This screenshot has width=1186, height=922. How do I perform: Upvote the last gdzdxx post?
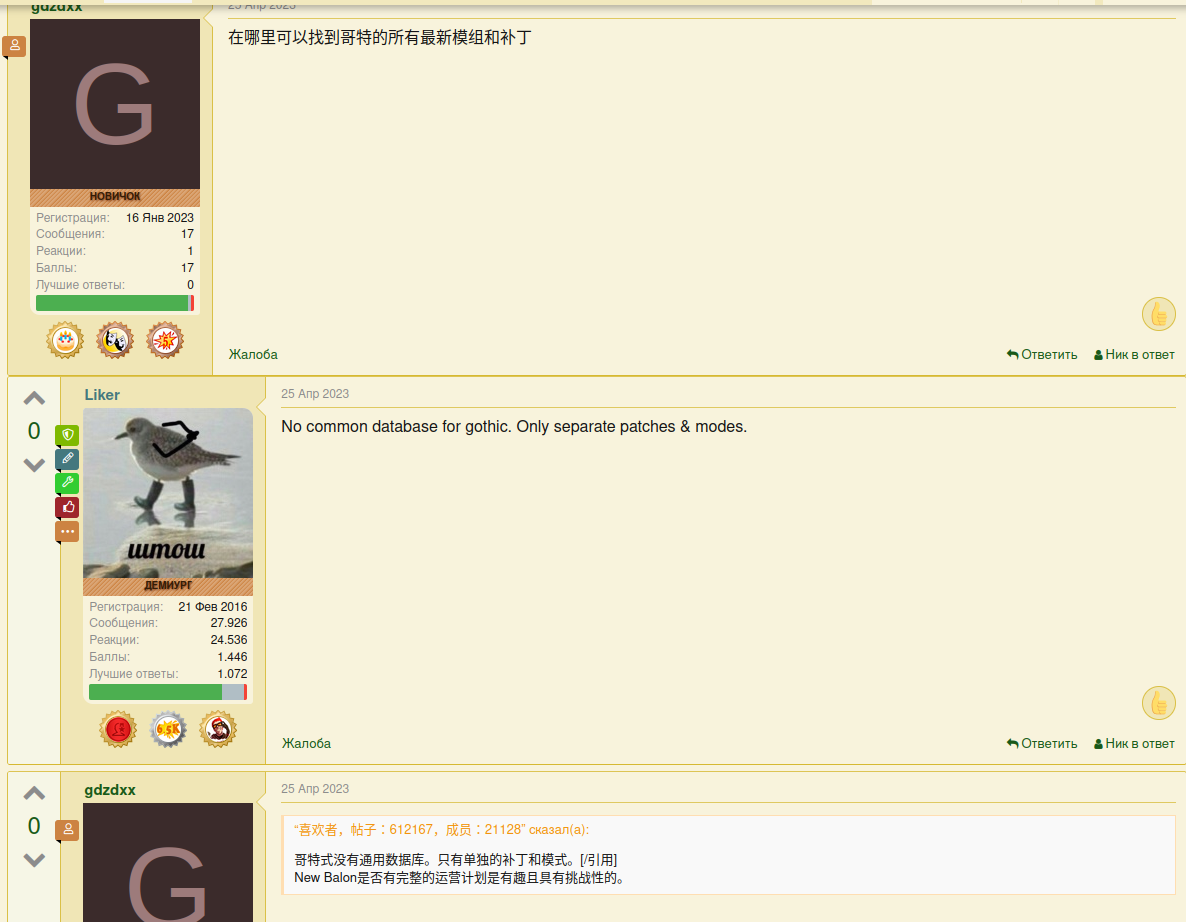click(x=34, y=793)
